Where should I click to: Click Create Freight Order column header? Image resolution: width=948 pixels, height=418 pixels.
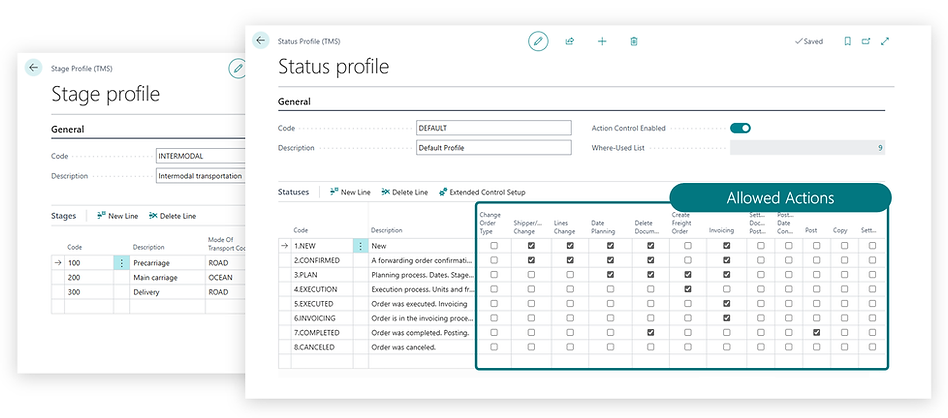pyautogui.click(x=681, y=223)
